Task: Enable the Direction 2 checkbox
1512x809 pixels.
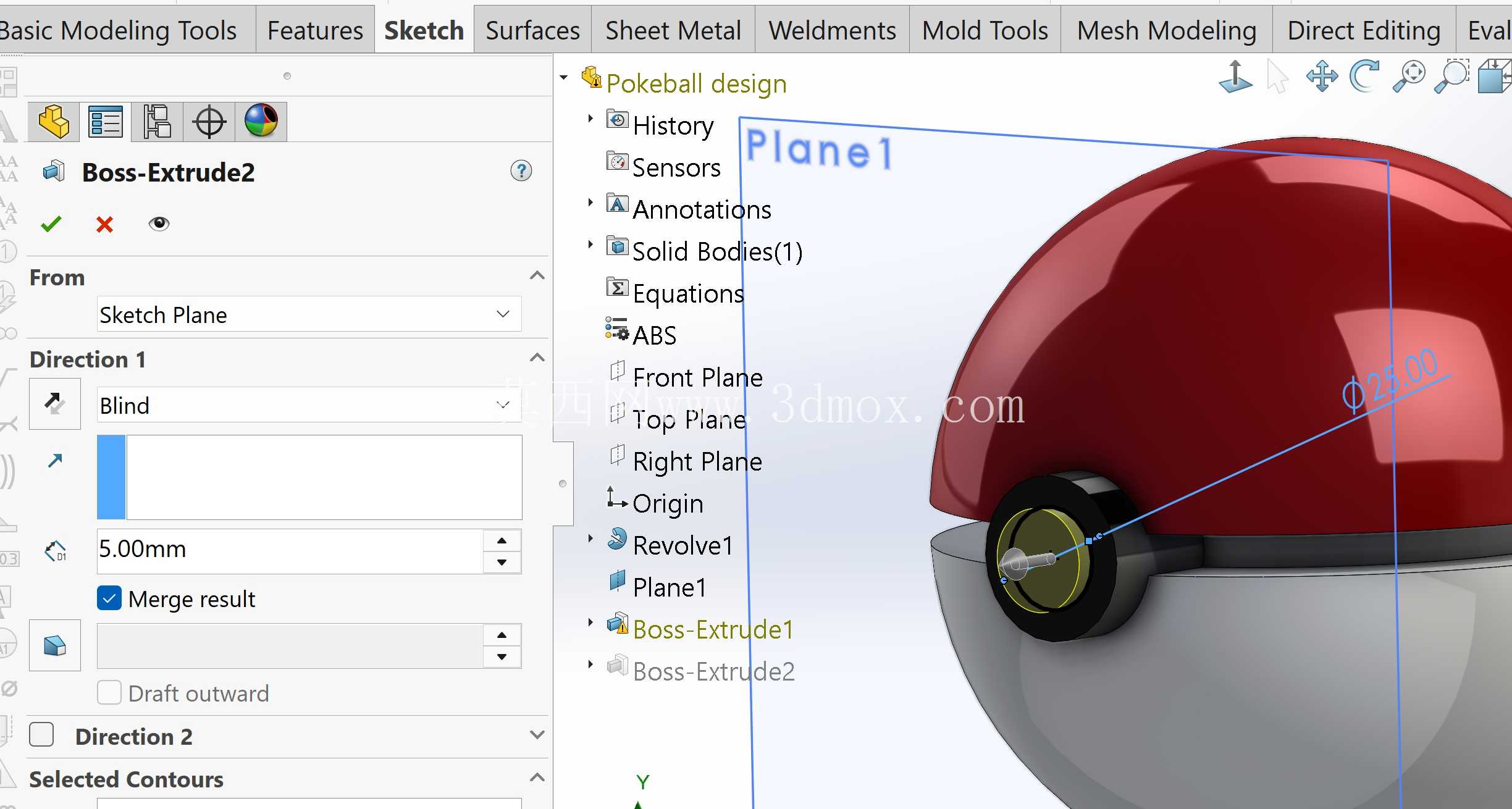Action: point(41,735)
